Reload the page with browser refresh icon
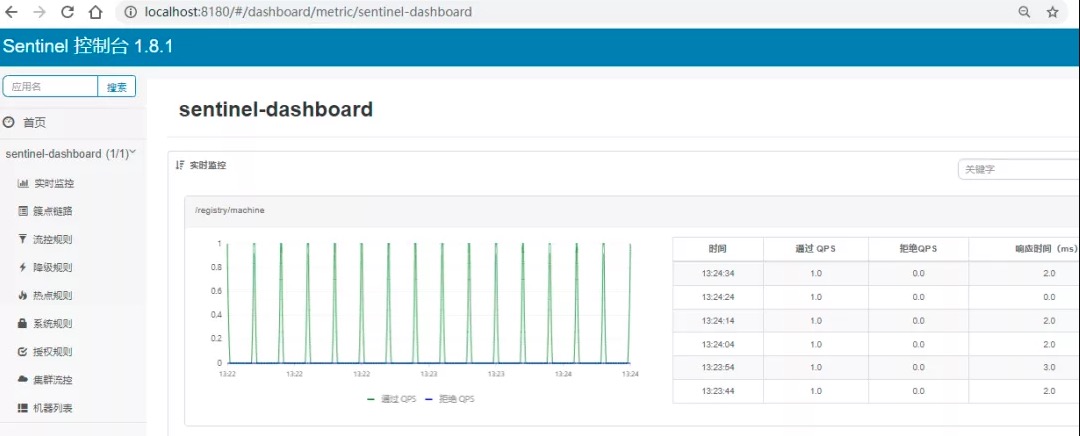 click(x=68, y=12)
